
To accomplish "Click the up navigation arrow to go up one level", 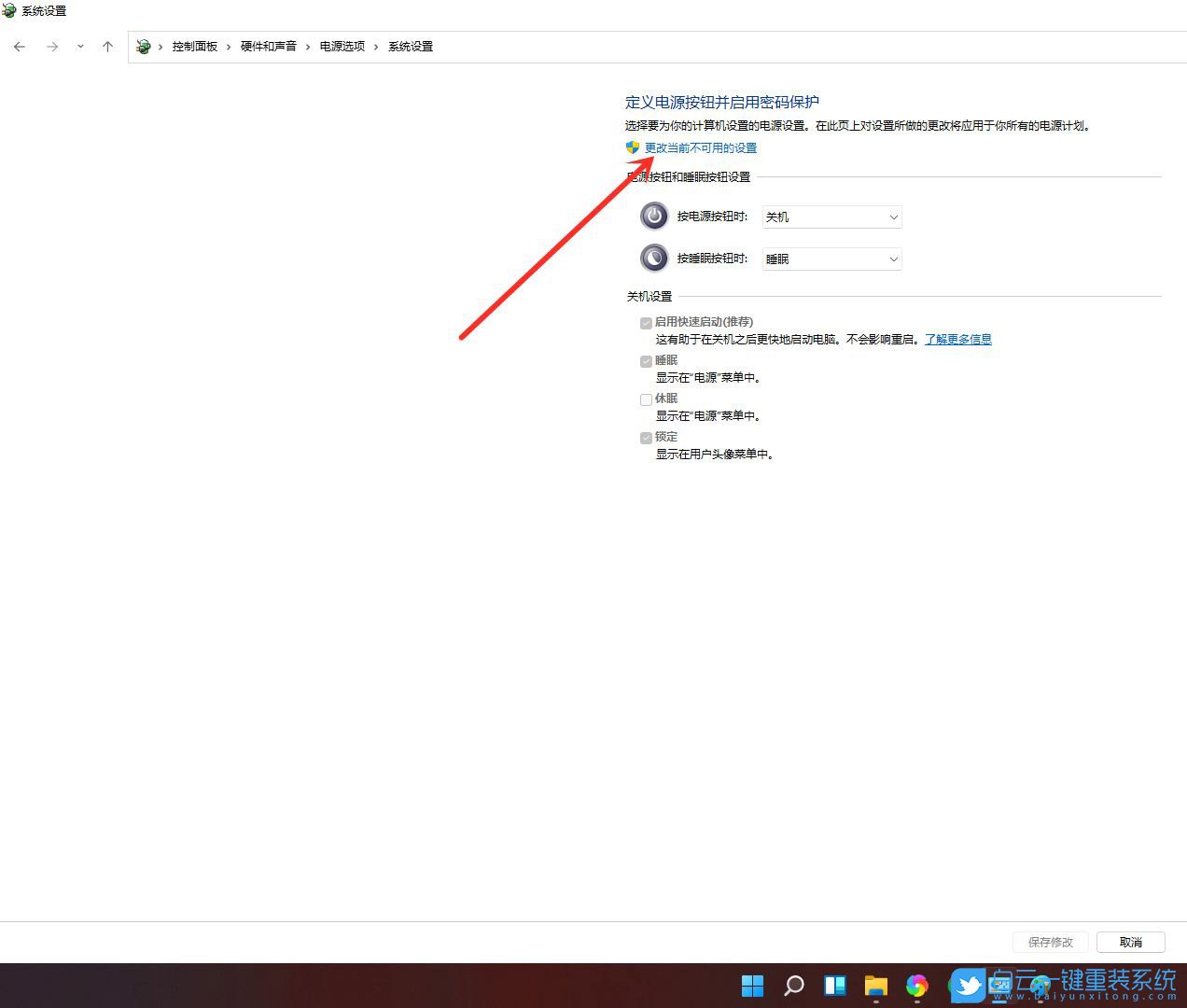I will click(107, 46).
